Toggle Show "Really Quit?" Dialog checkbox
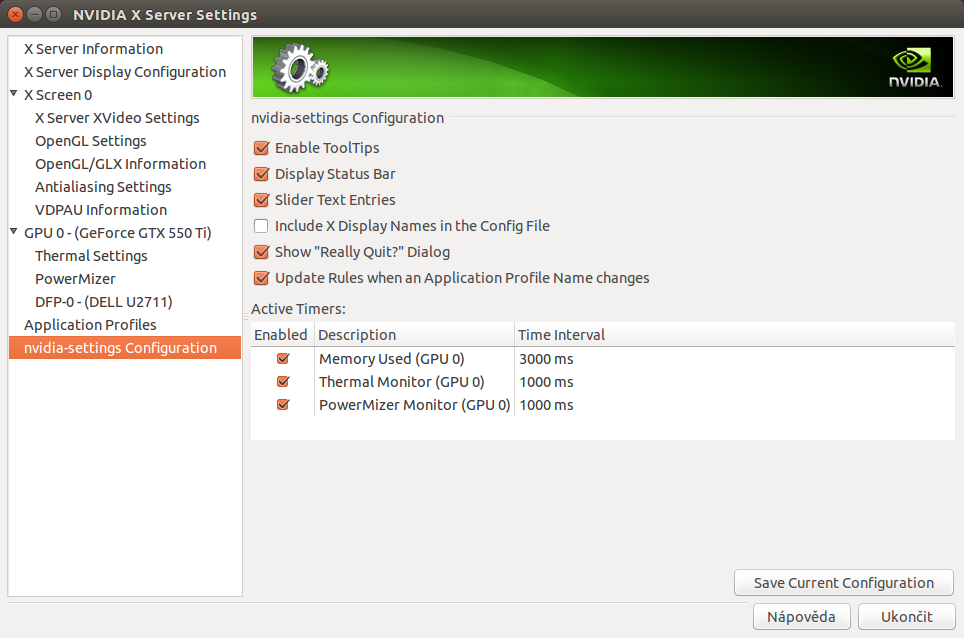964x638 pixels. point(261,252)
